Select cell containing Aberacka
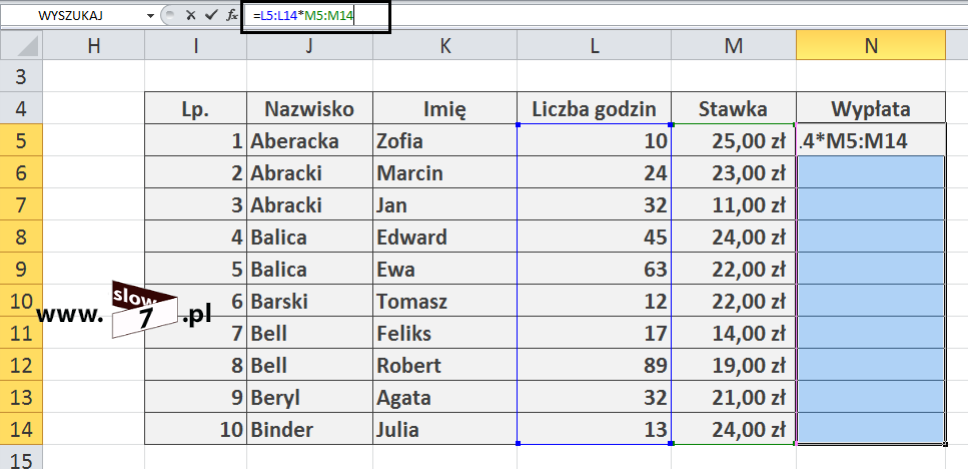The width and height of the screenshot is (968, 469). (x=309, y=141)
